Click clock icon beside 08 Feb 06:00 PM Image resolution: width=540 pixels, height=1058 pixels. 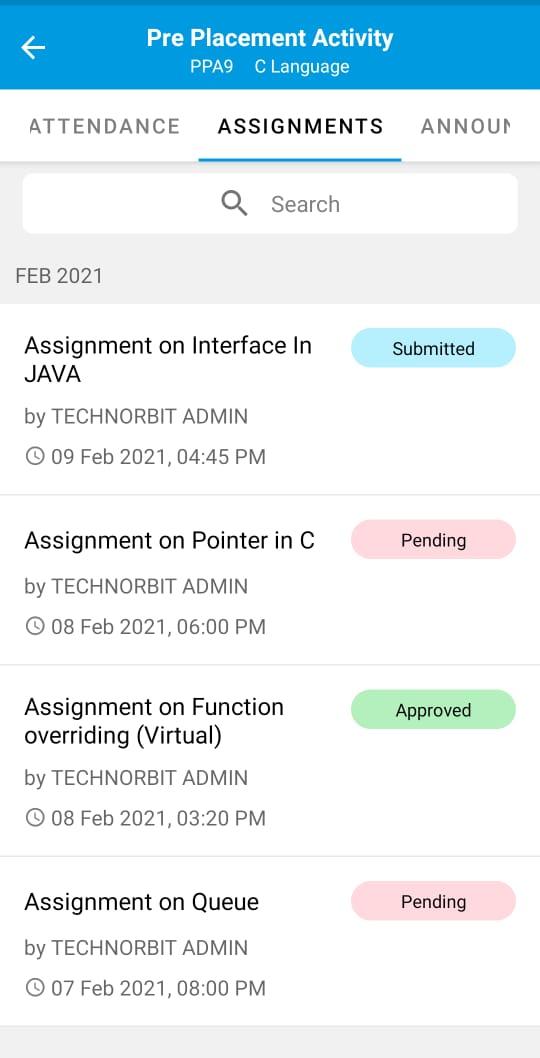coord(34,627)
